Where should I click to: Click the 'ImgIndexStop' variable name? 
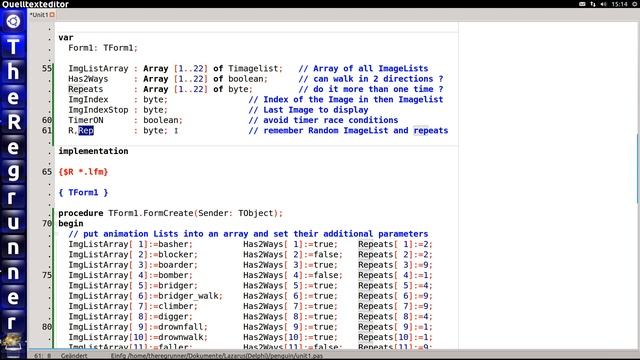click(98, 110)
